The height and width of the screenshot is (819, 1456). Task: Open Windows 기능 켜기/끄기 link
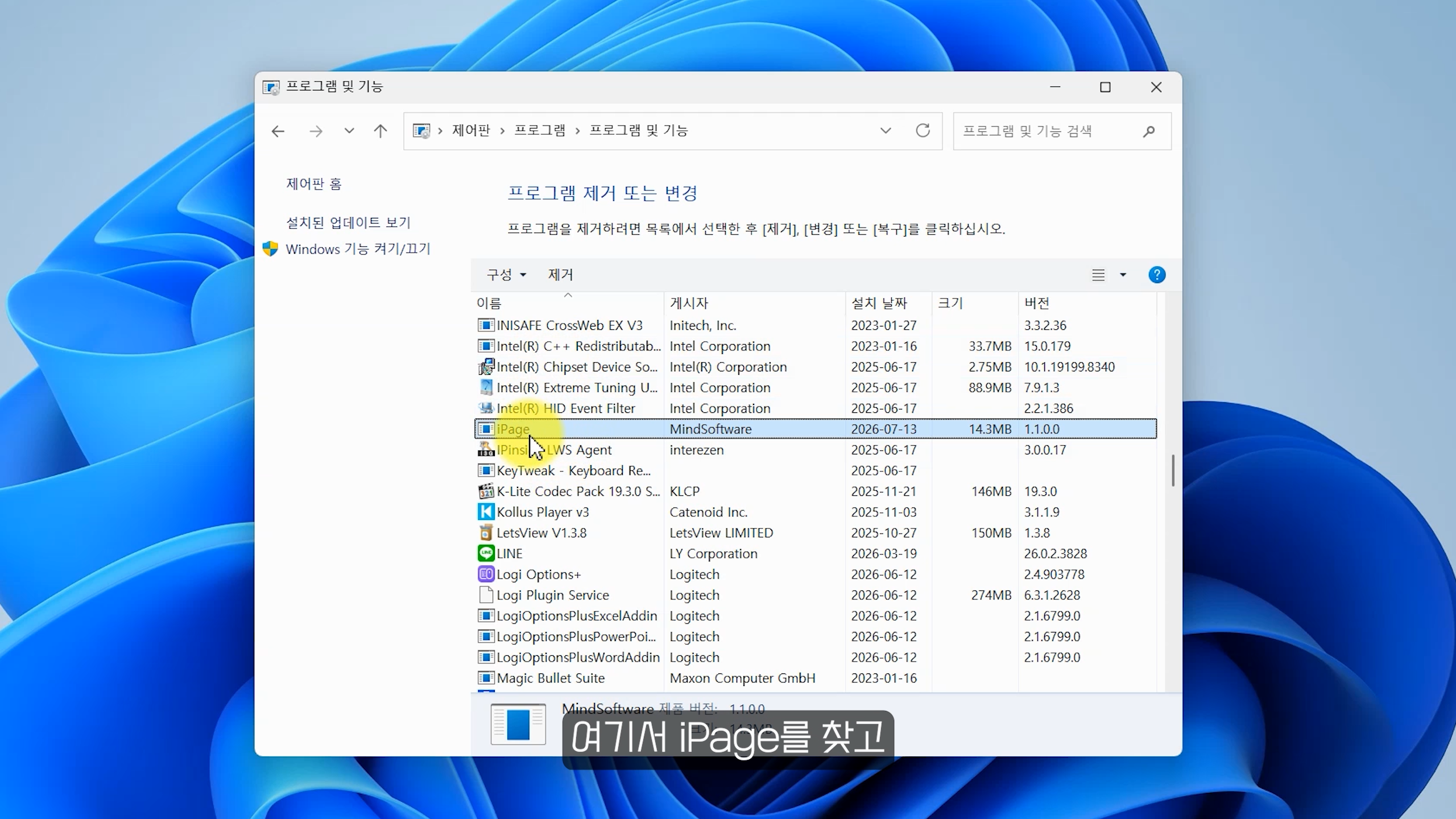pos(358,249)
